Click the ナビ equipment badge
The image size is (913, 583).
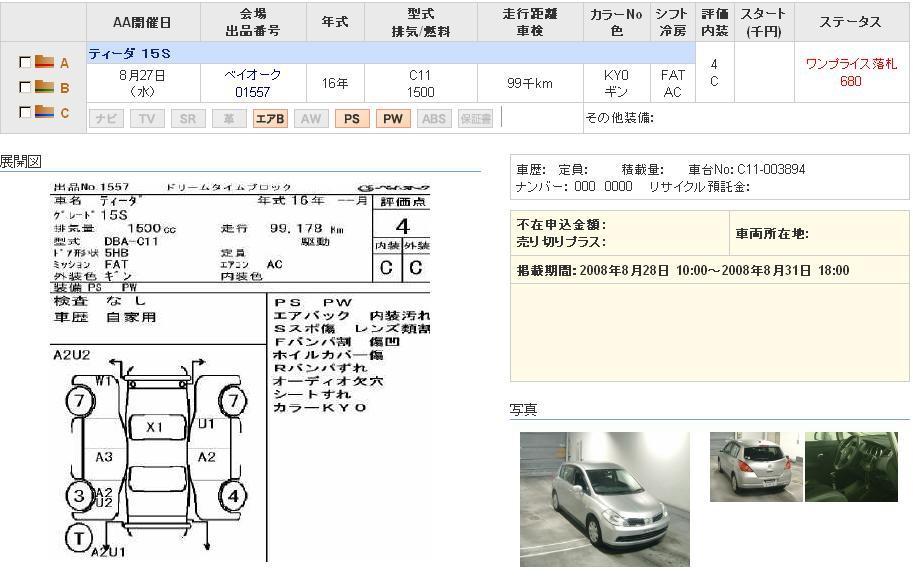pyautogui.click(x=106, y=119)
